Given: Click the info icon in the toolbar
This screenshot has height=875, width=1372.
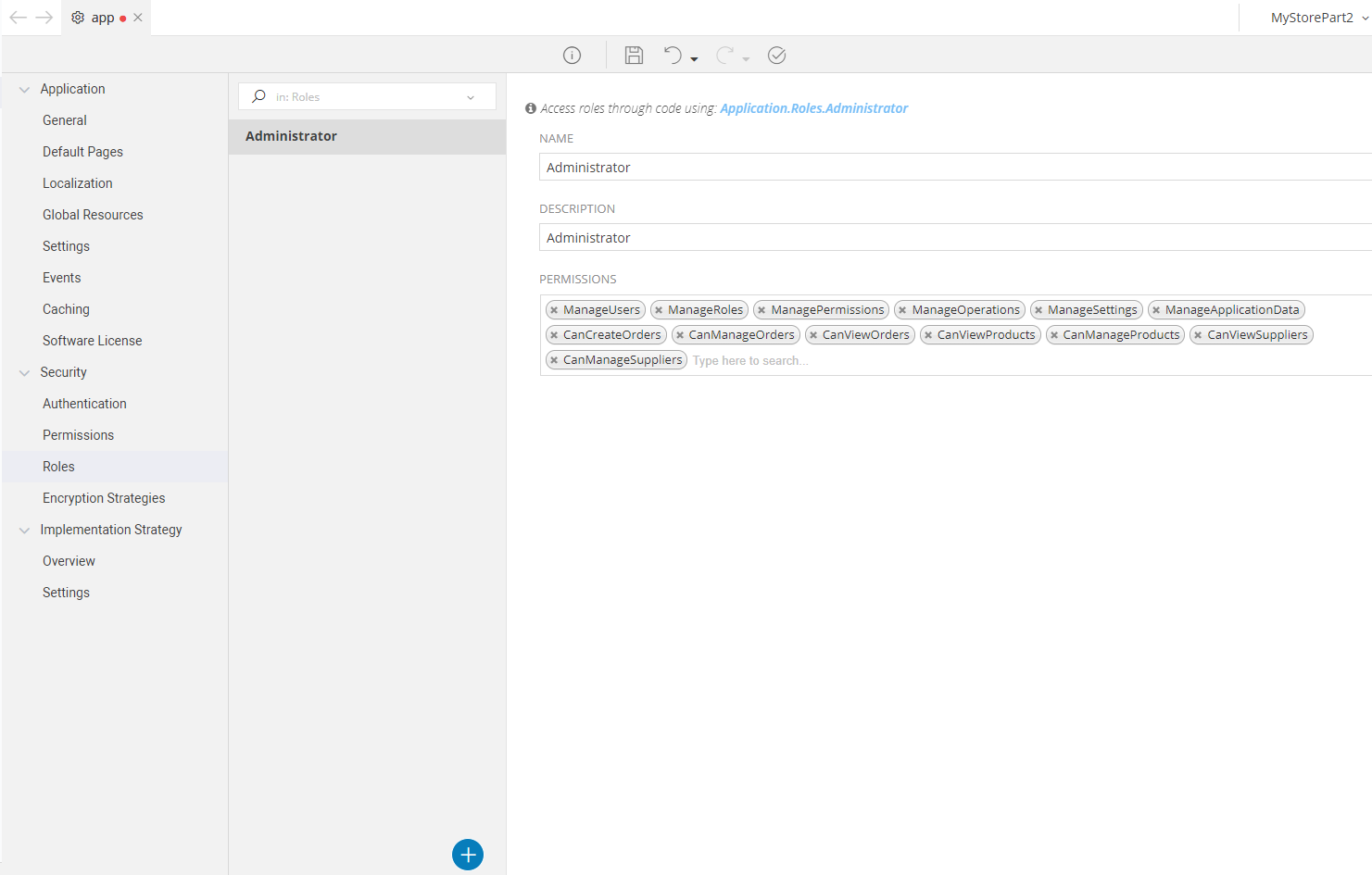Looking at the screenshot, I should pyautogui.click(x=573, y=56).
